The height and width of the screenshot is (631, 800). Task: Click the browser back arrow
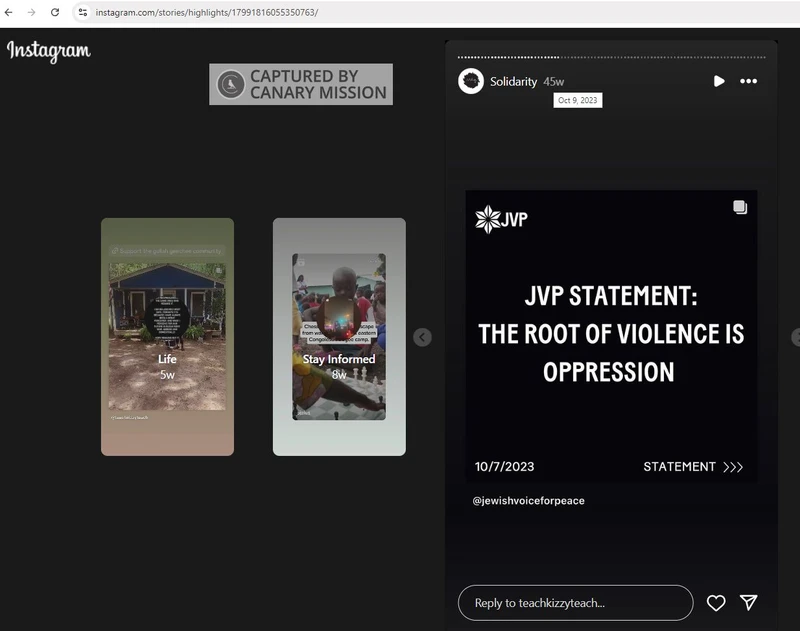9,12
